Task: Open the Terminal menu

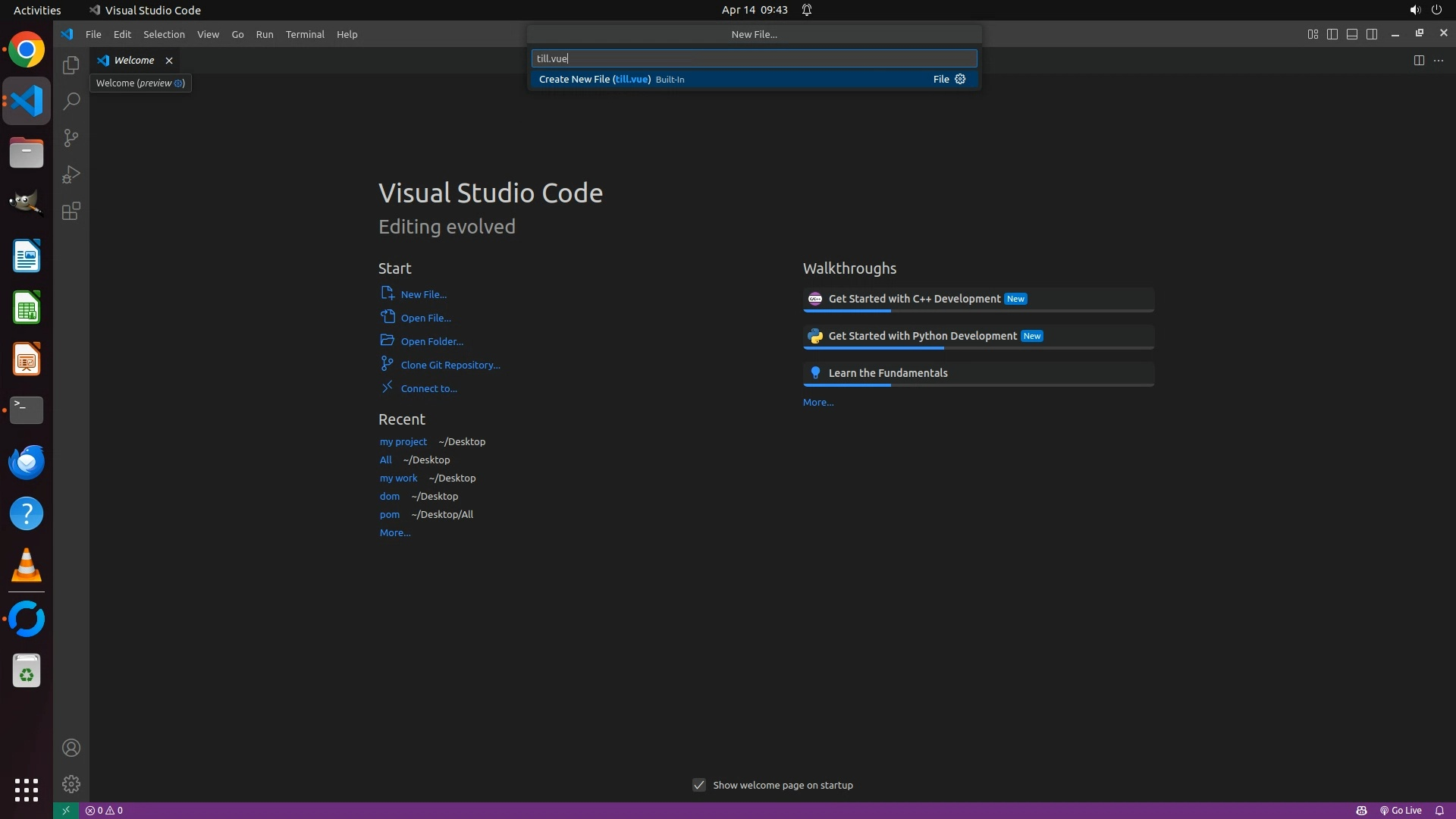Action: pyautogui.click(x=305, y=34)
